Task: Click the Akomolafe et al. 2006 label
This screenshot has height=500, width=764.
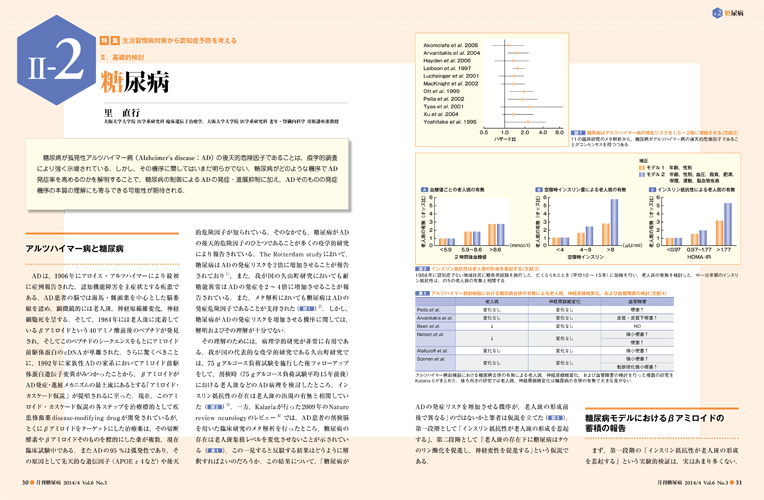Action: point(450,45)
